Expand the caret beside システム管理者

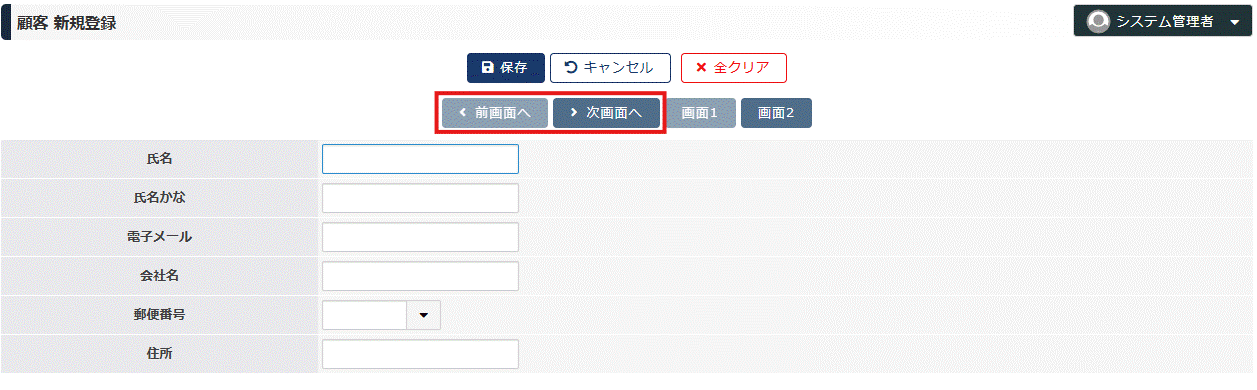point(1234,22)
